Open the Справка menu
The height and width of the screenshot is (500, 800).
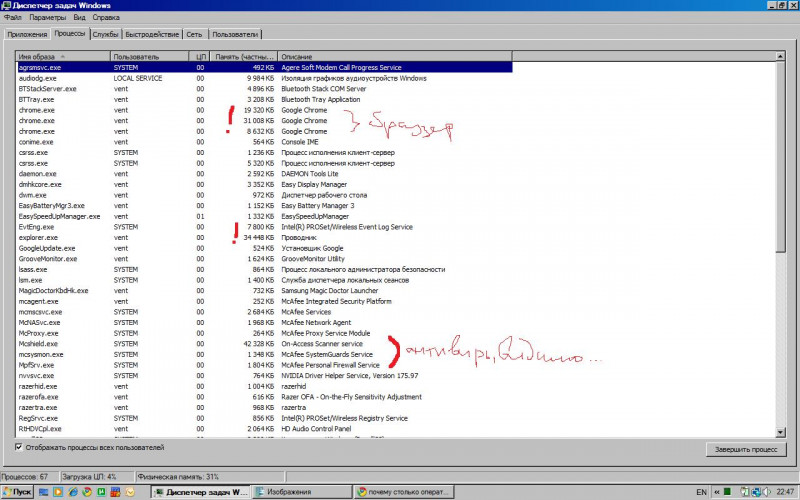point(106,17)
